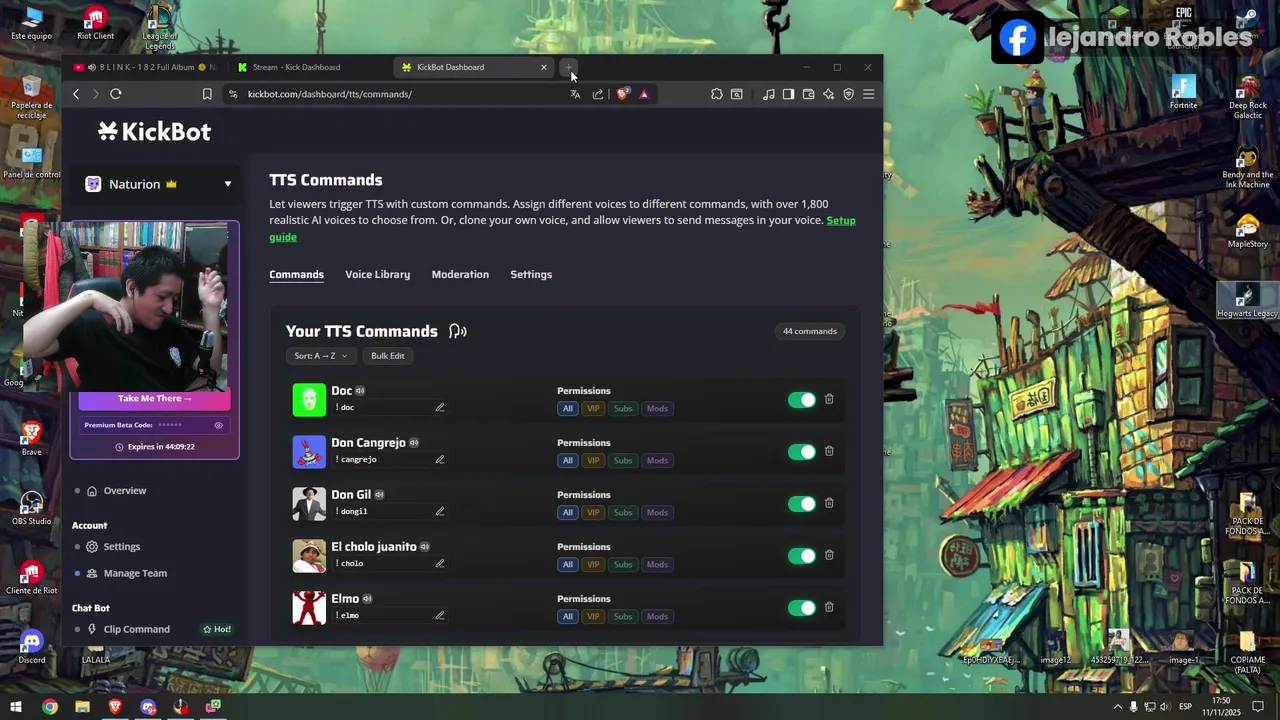Open Overview in the sidebar
1280x720 pixels.
[125, 490]
